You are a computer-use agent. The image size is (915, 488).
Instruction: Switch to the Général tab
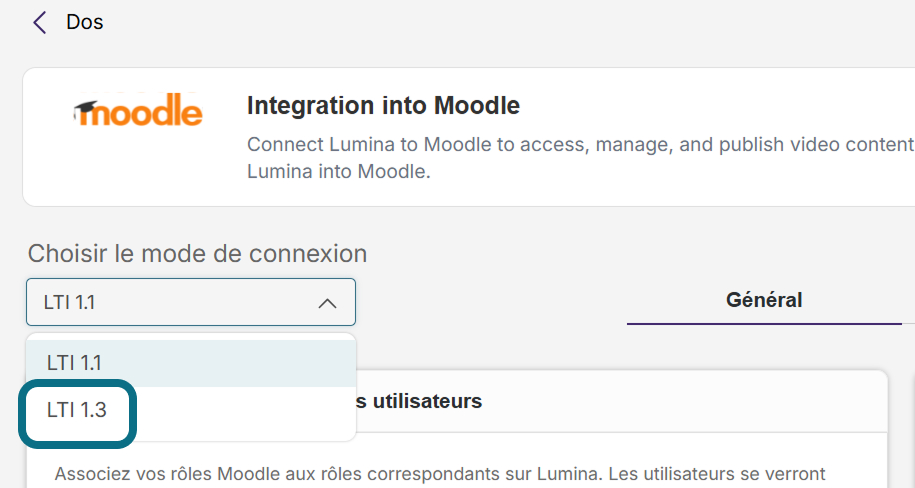[x=764, y=300]
